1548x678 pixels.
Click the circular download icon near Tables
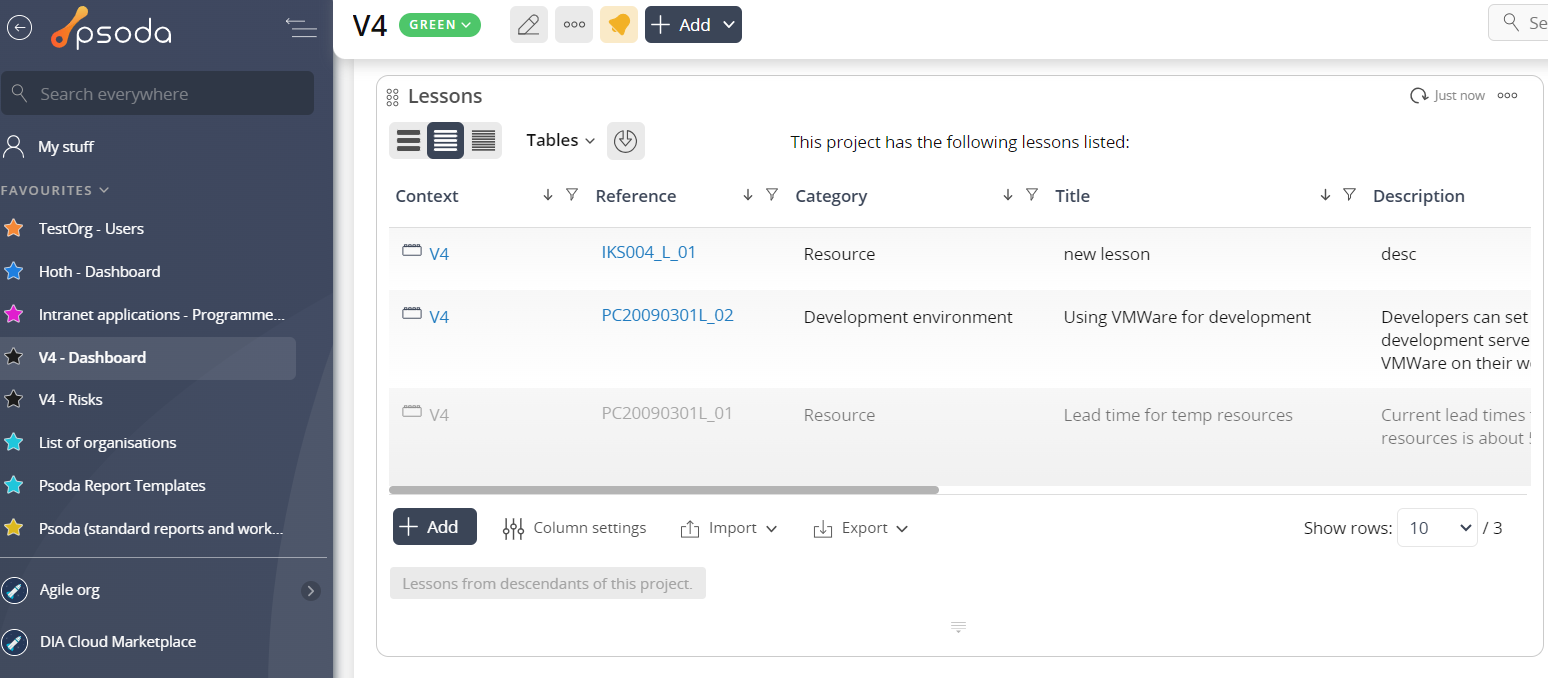[x=625, y=141]
